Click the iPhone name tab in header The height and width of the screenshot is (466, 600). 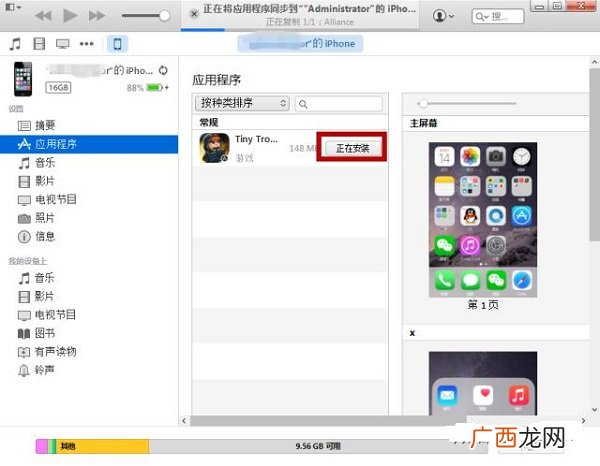click(x=300, y=44)
